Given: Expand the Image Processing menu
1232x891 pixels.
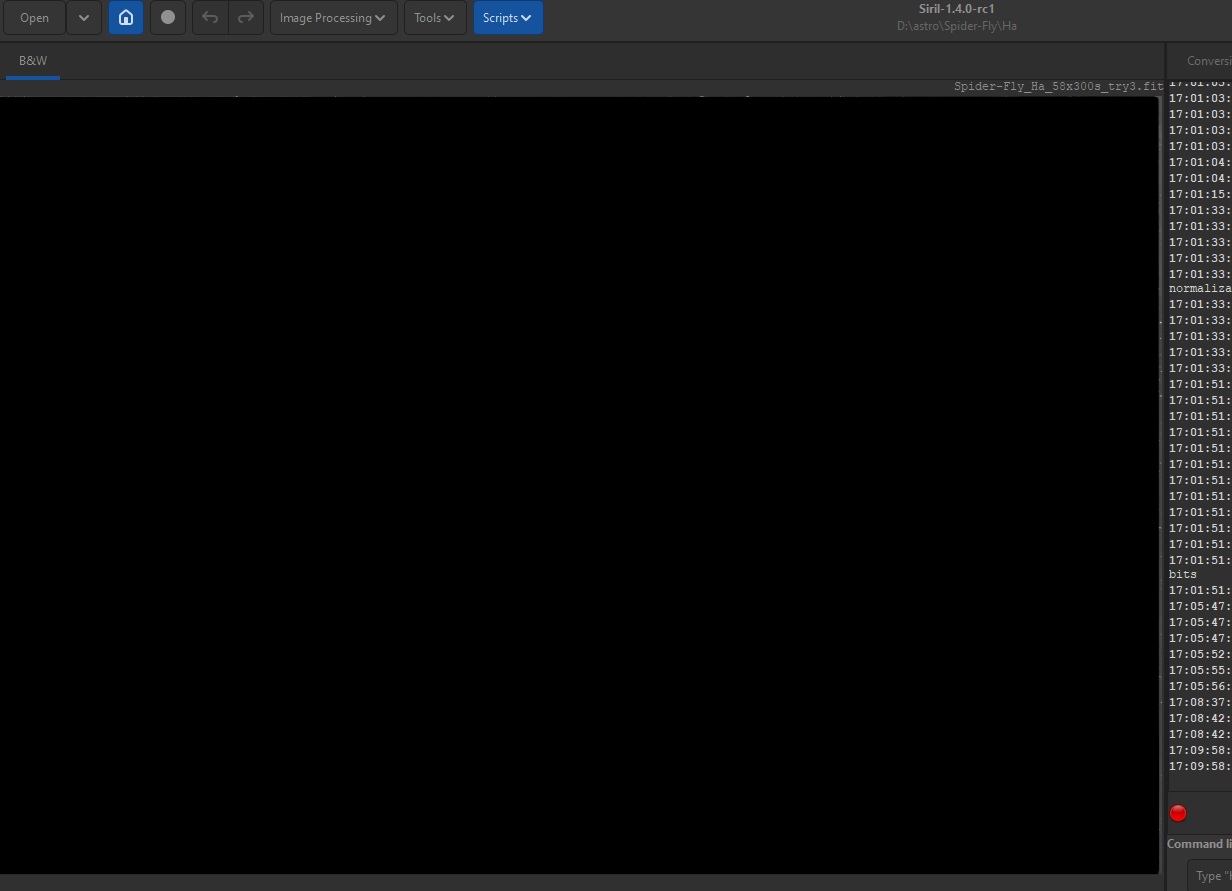Looking at the screenshot, I should click(x=333, y=18).
